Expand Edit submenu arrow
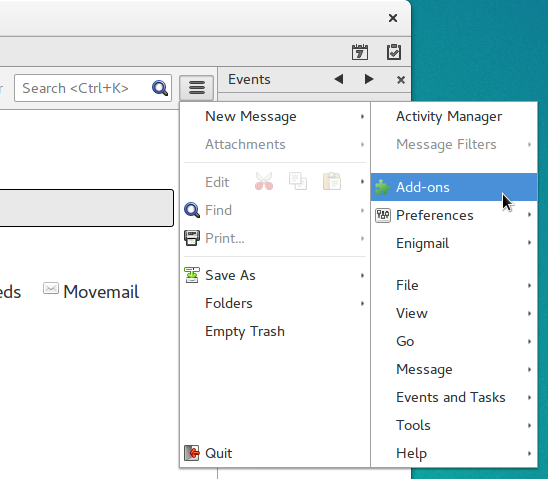Image resolution: width=548 pixels, height=479 pixels. (362, 181)
